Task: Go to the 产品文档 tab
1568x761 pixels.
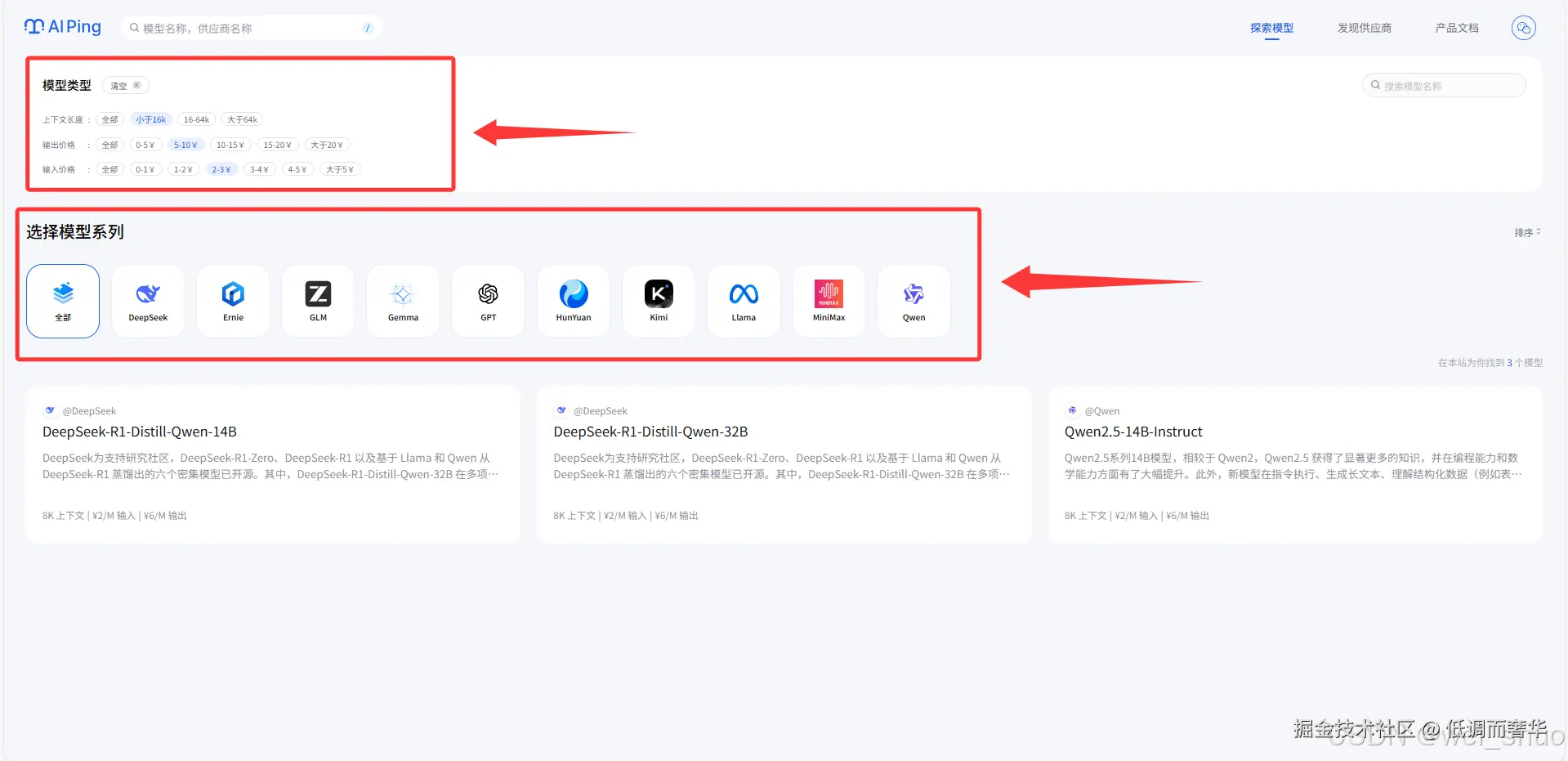Action: [x=1457, y=28]
